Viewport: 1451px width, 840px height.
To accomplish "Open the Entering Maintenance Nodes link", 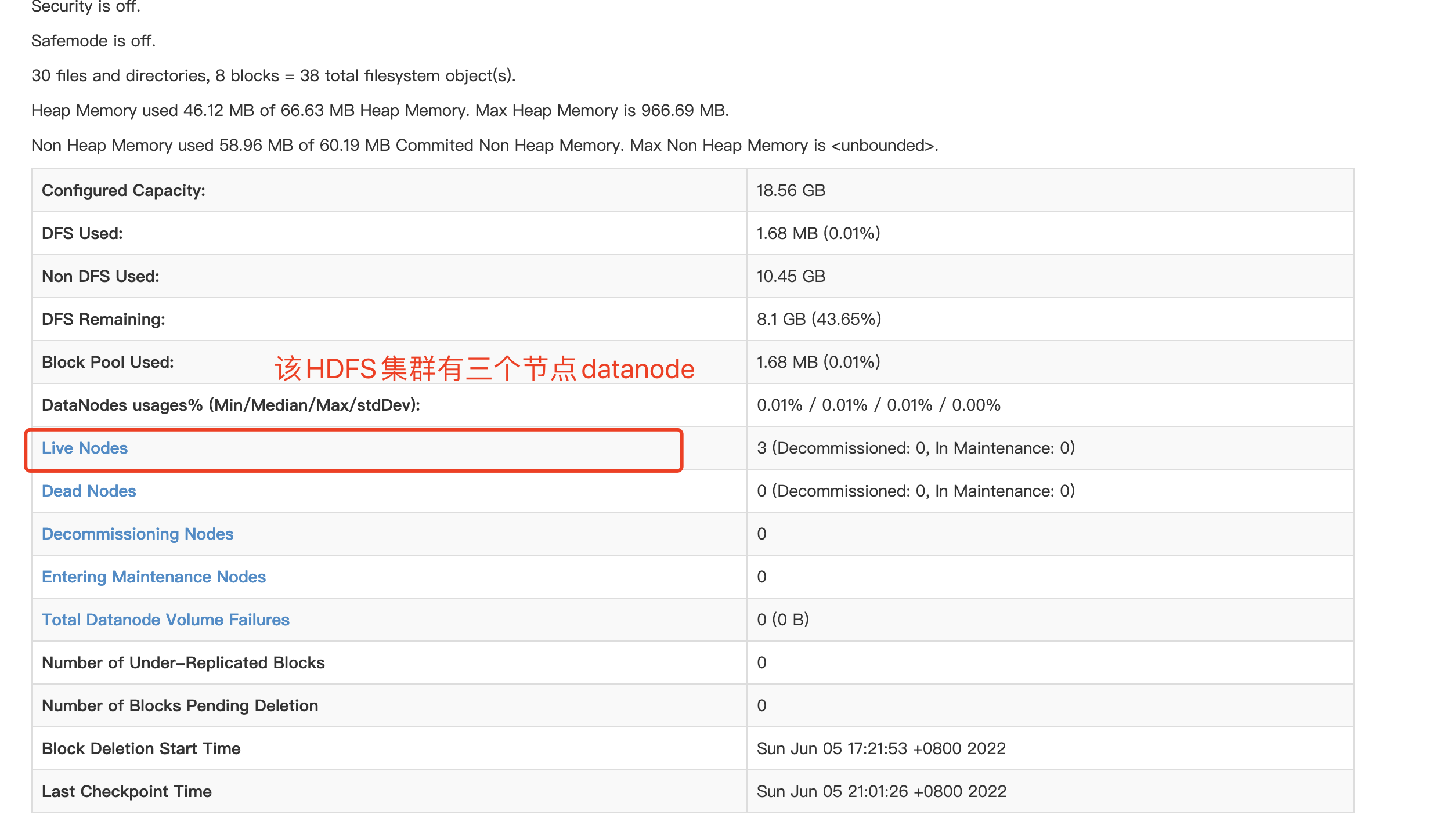I will [154, 577].
